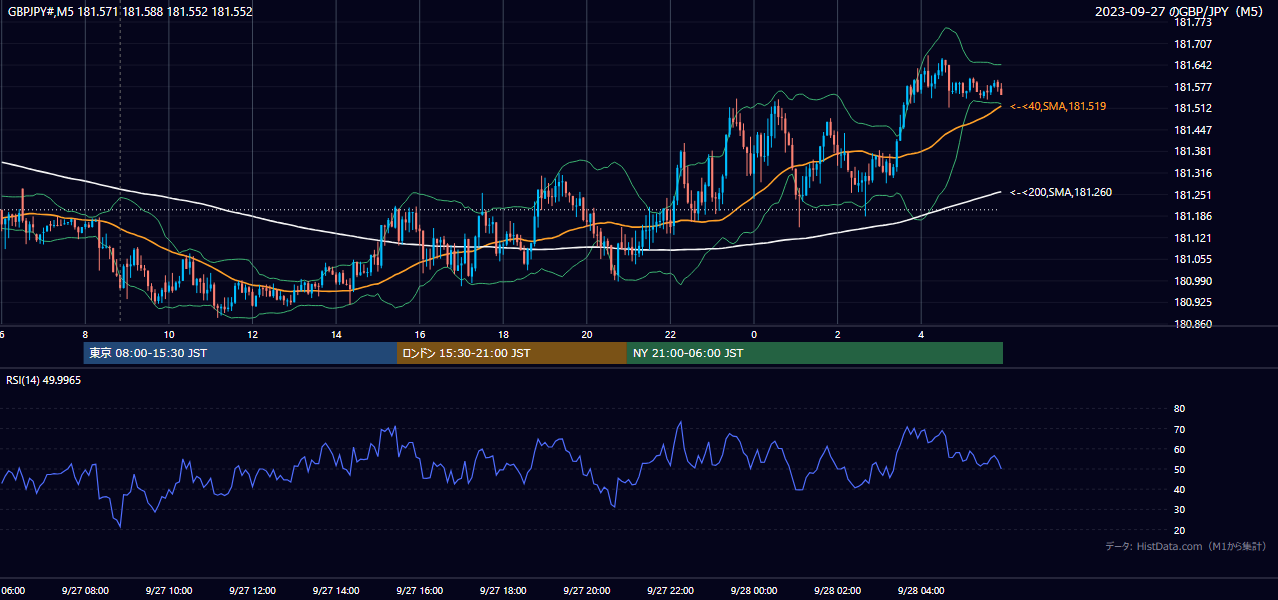The image size is (1278, 600).
Task: Click the RSI 80 level label
Action: click(1180, 409)
